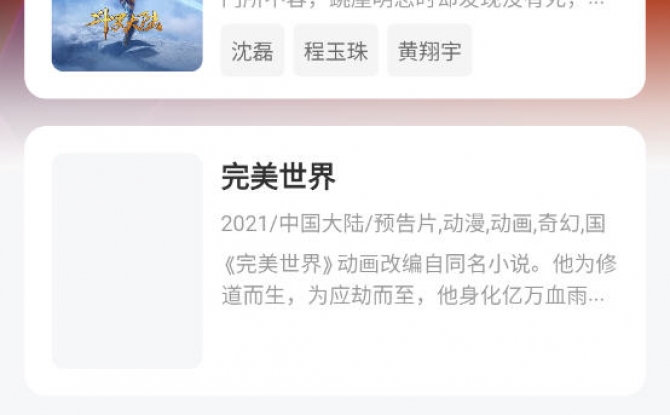Screen dimensions: 670x415
Task: Click the blank area right of 黄翔宇 tag
Action: click(x=555, y=51)
